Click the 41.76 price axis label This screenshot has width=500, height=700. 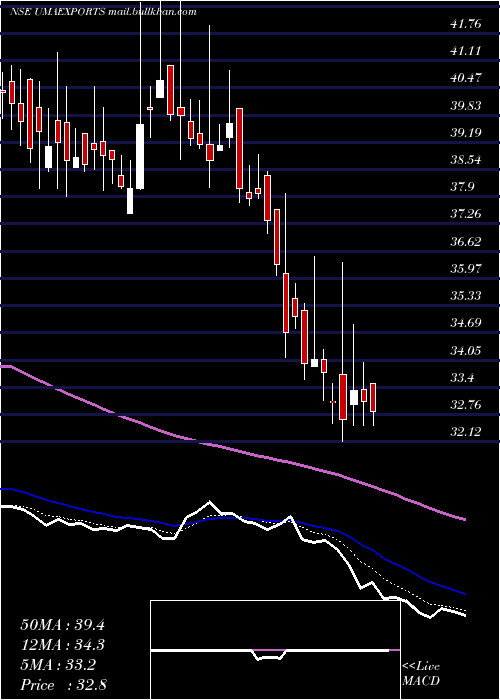click(x=466, y=24)
